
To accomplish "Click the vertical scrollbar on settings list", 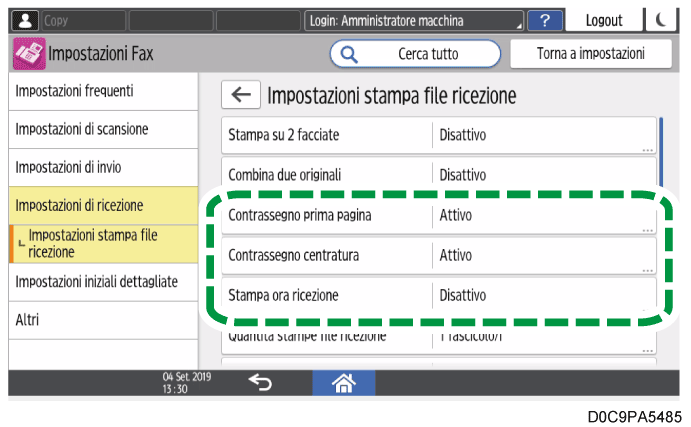I will pos(661,152).
